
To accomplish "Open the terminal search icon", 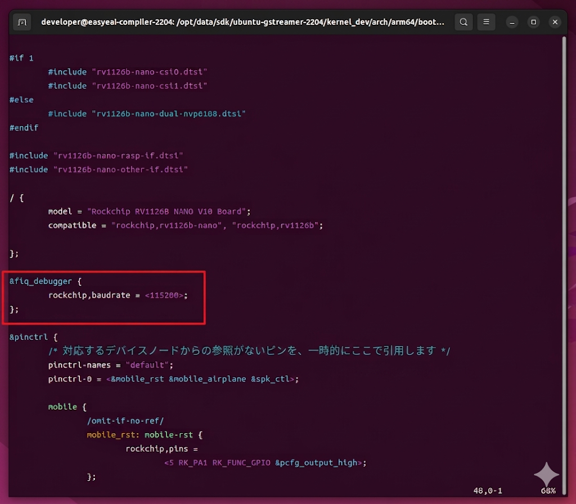I will tap(464, 22).
